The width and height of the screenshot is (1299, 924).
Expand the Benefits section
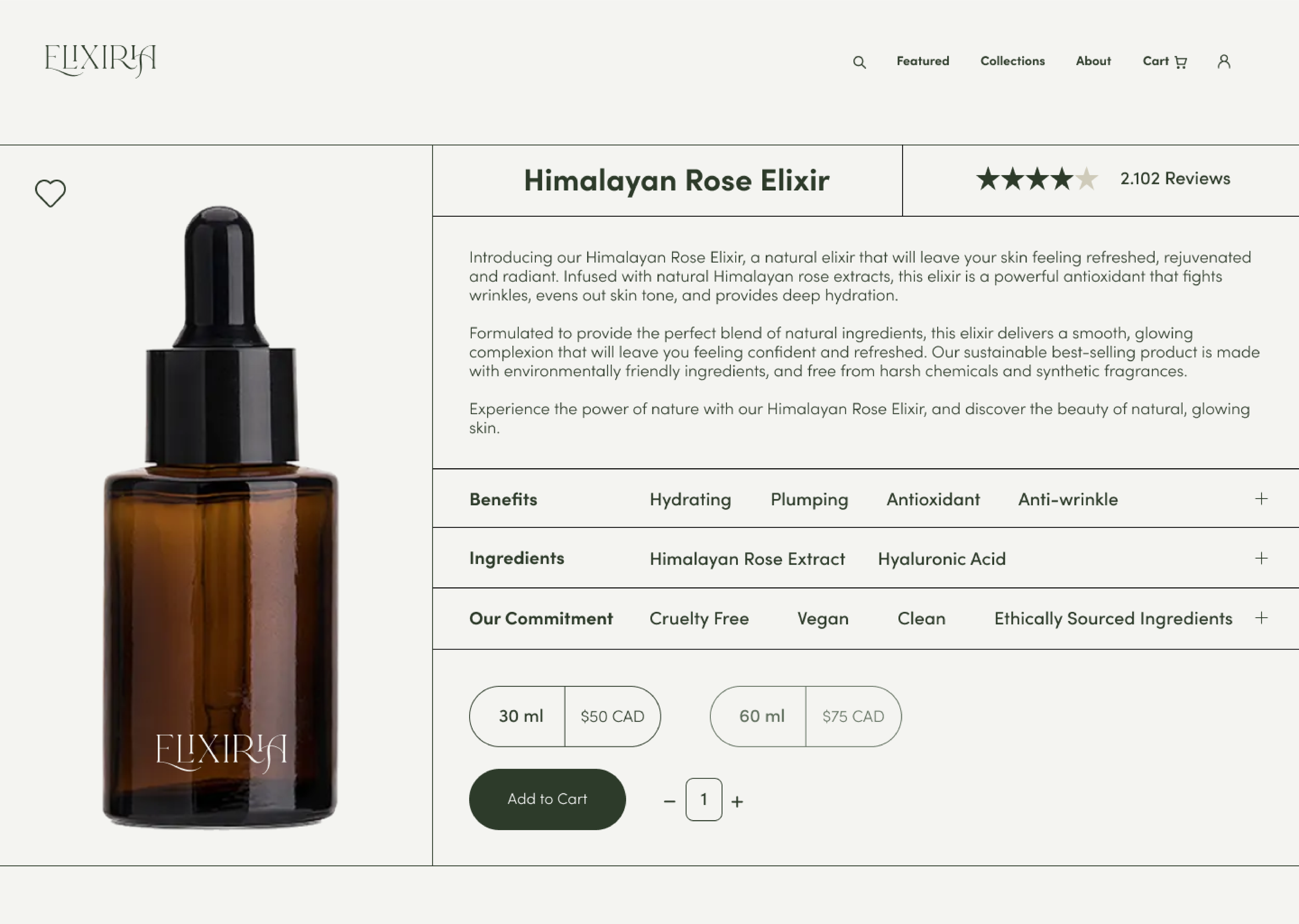1261,499
